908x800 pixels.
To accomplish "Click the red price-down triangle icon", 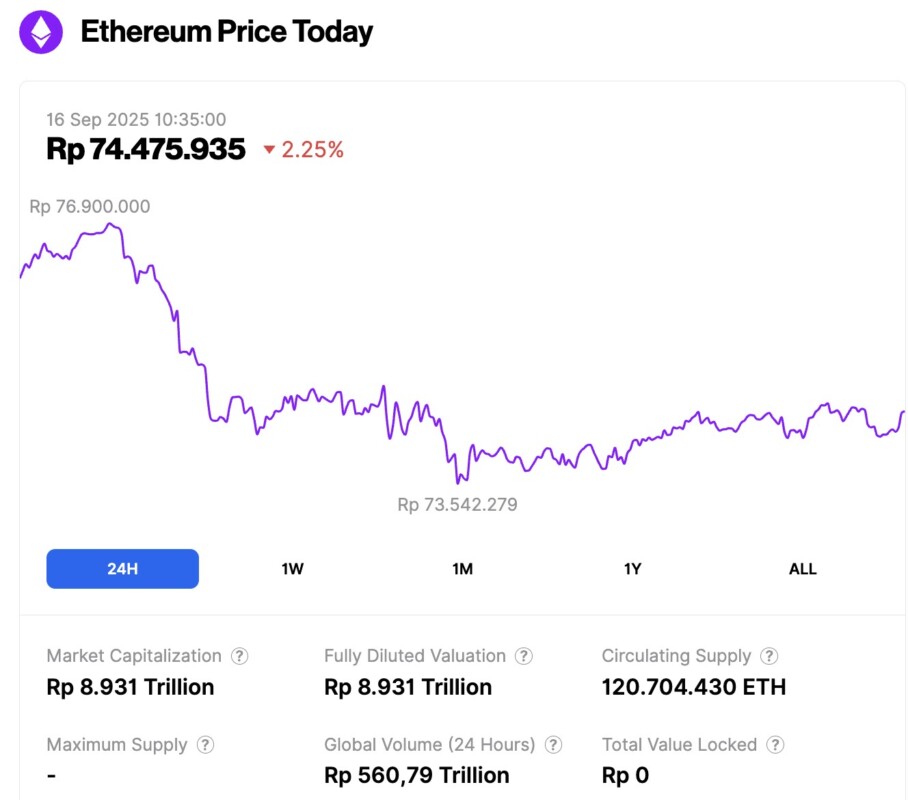I will coord(269,150).
